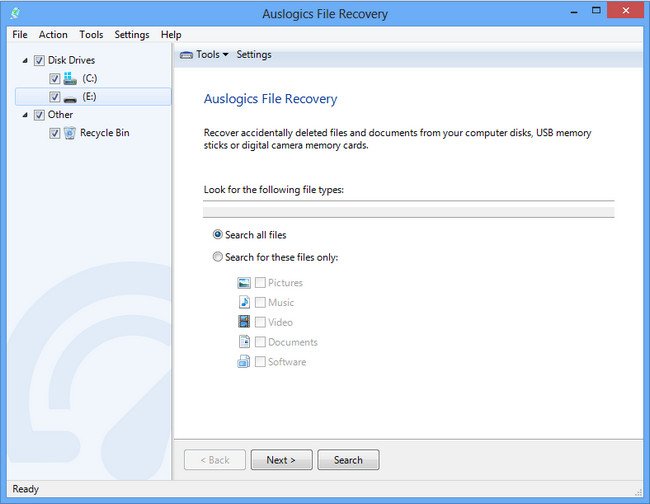Click the Ready status bar text
Image resolution: width=650 pixels, height=504 pixels.
click(x=25, y=489)
